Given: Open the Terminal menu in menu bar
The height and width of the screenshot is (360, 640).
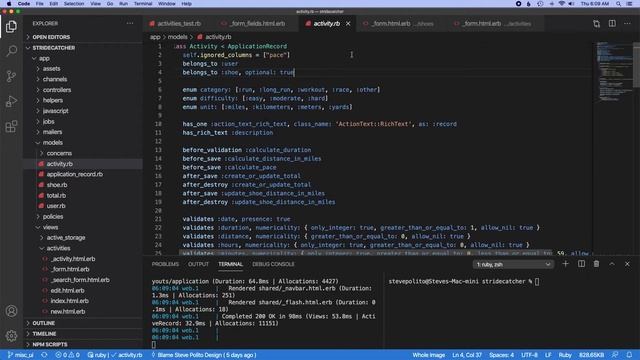Looking at the screenshot, I should click(143, 4).
